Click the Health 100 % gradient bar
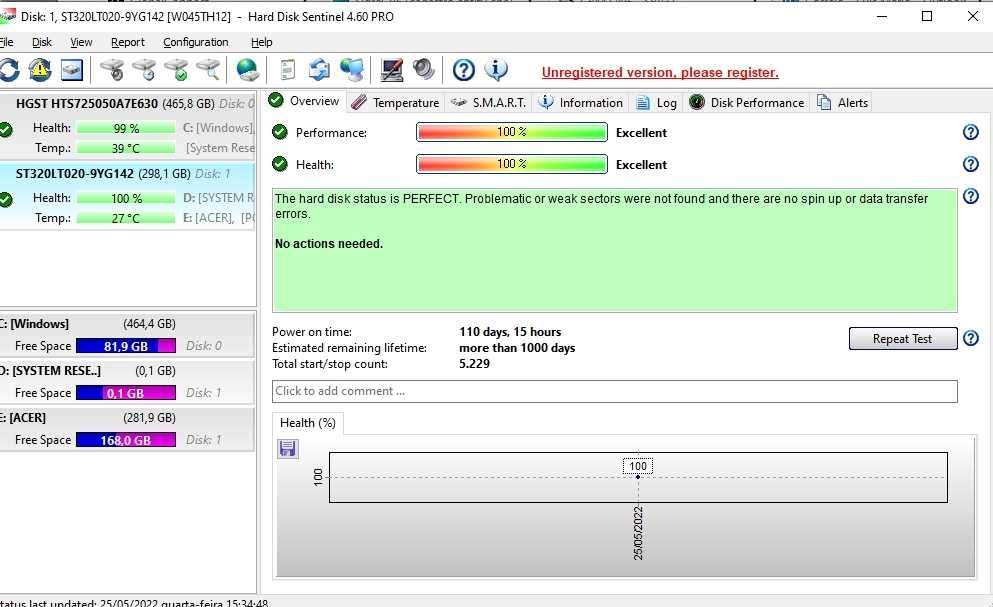 tap(512, 164)
